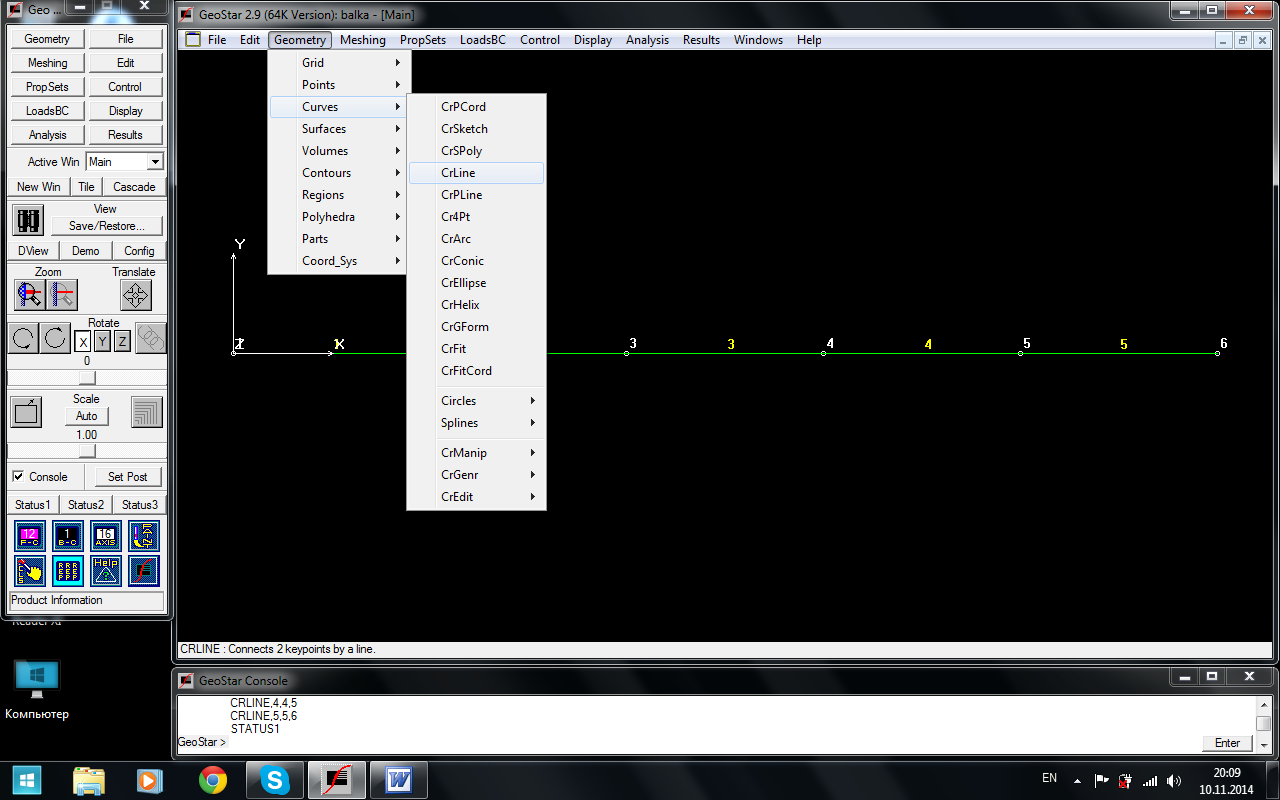1280x800 pixels.
Task: Click the DView button
Action: (33, 251)
